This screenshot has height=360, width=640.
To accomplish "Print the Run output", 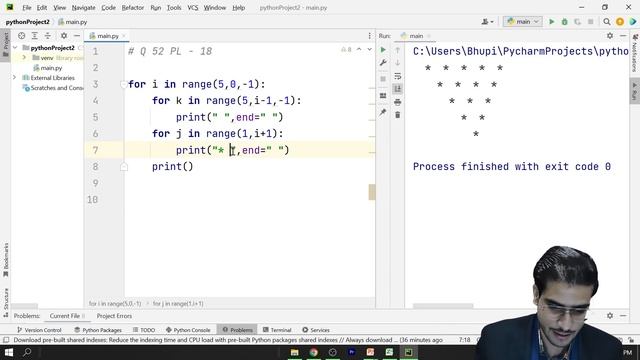I will pyautogui.click(x=398, y=102).
